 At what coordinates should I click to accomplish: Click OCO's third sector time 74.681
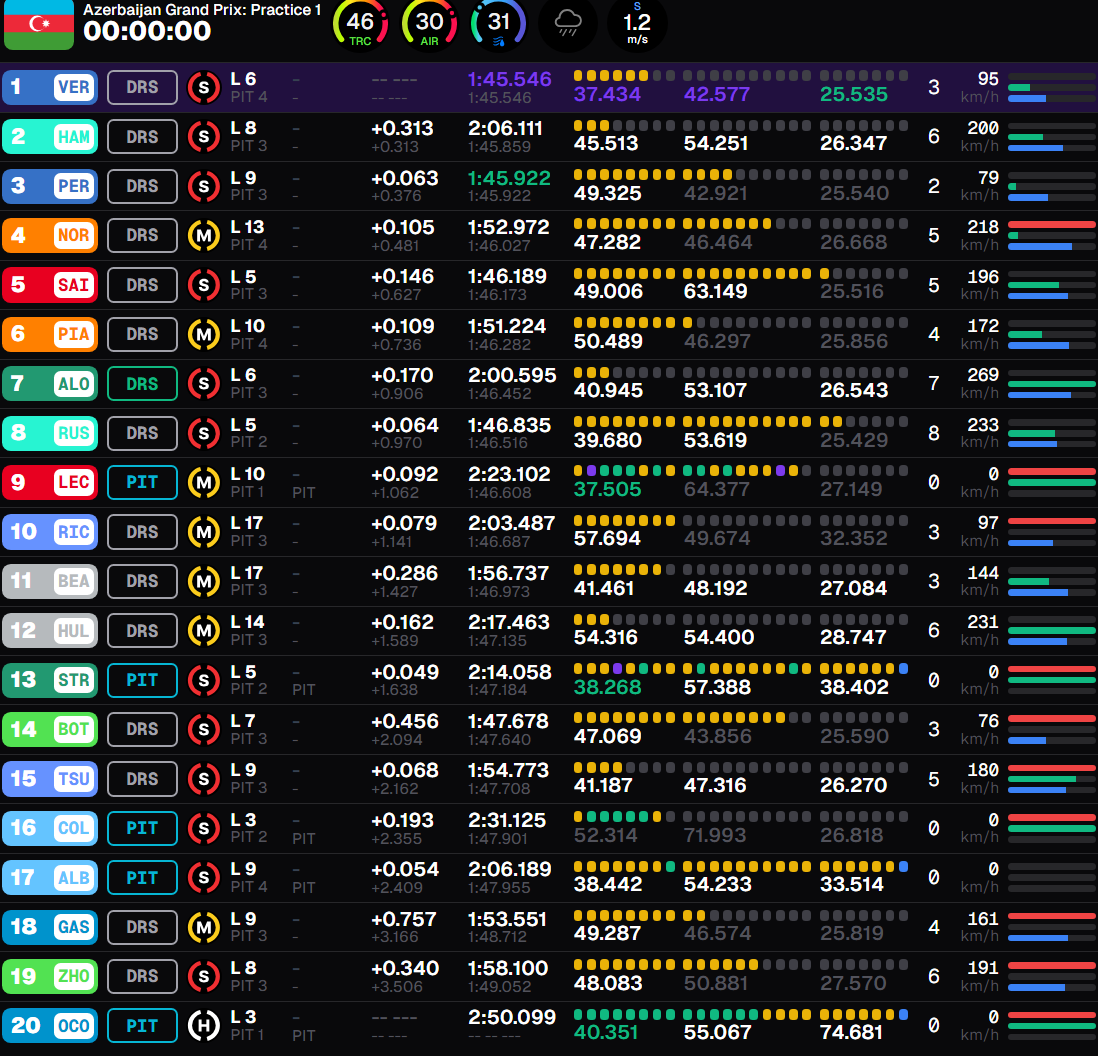pos(854,1032)
